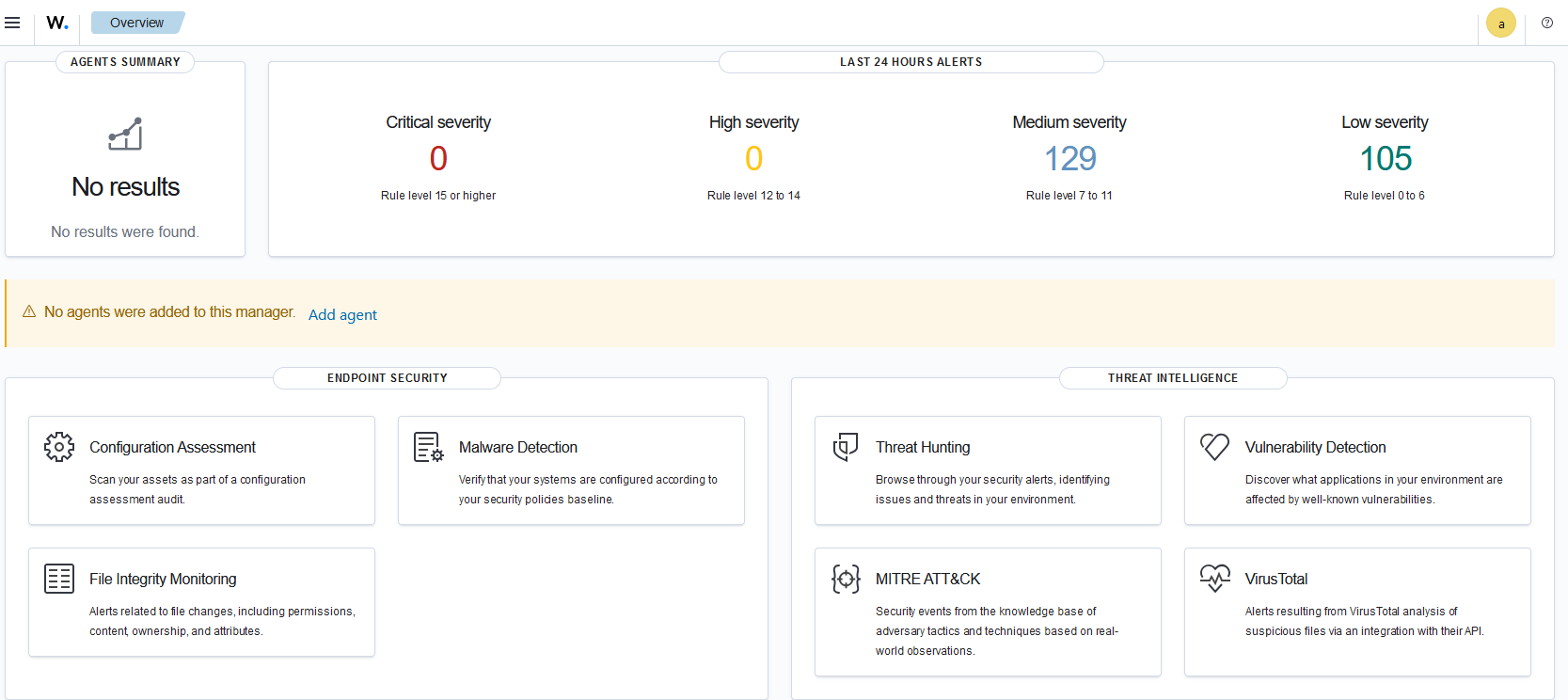Click the MITRE ATT&CK target icon
Screen dimensions: 1568x700
coord(846,579)
